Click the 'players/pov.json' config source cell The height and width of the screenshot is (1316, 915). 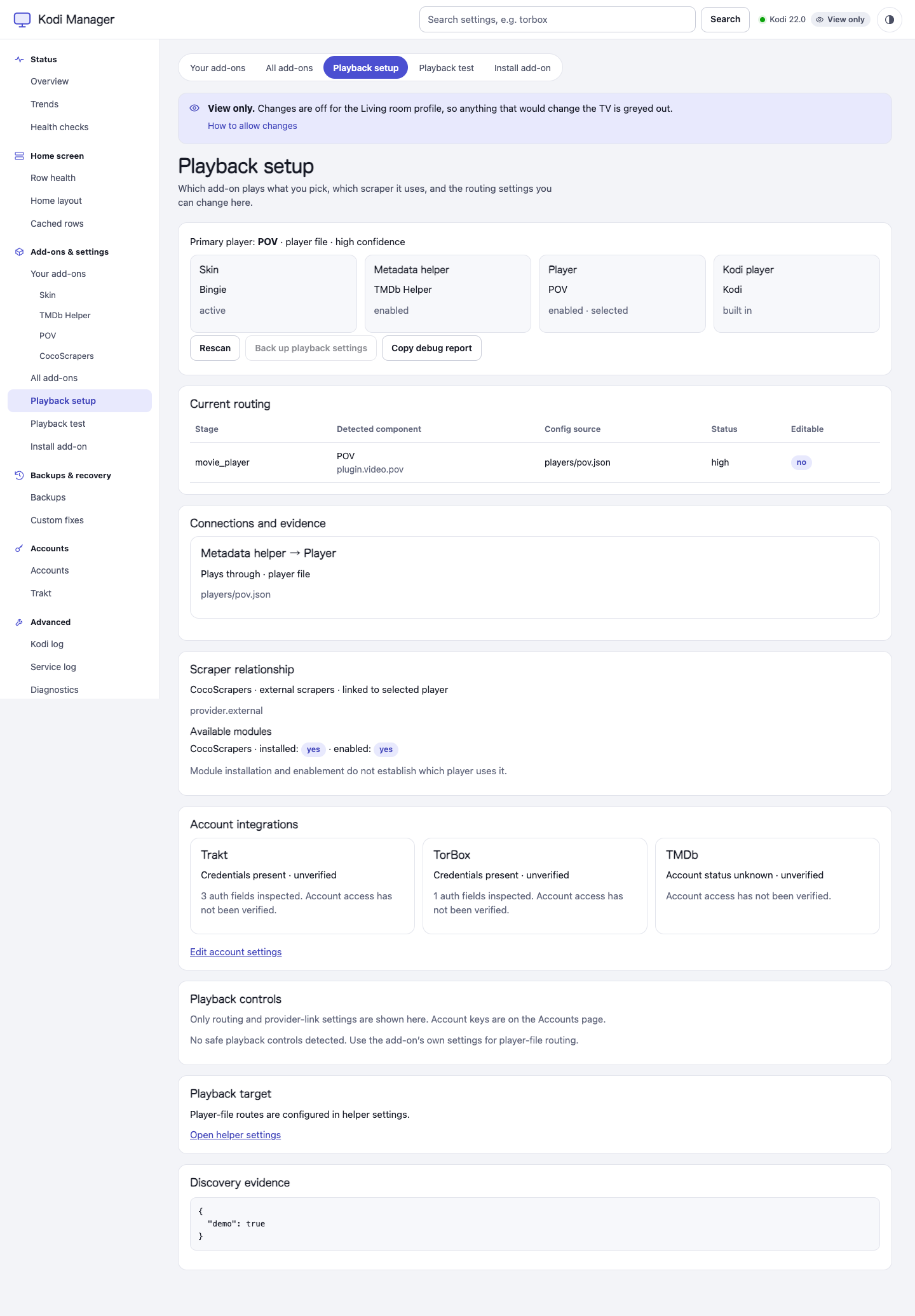577,462
